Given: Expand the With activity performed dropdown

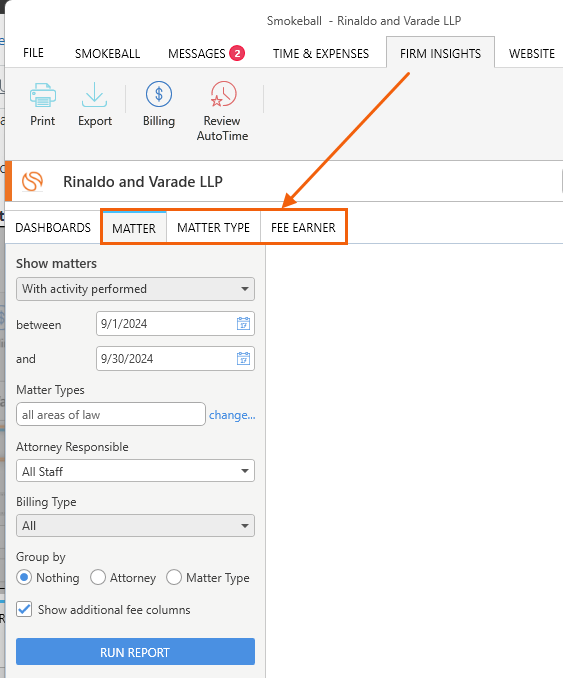Looking at the screenshot, I should (135, 289).
